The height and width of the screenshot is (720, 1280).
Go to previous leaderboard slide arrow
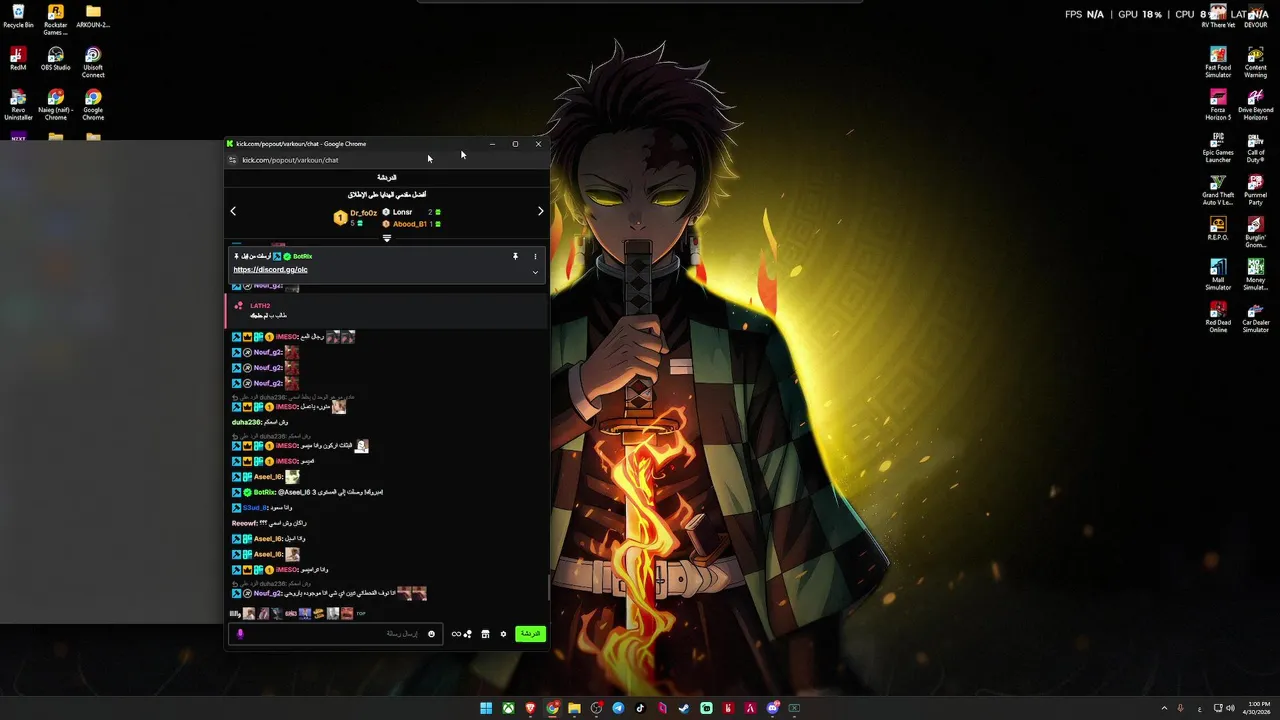point(233,211)
